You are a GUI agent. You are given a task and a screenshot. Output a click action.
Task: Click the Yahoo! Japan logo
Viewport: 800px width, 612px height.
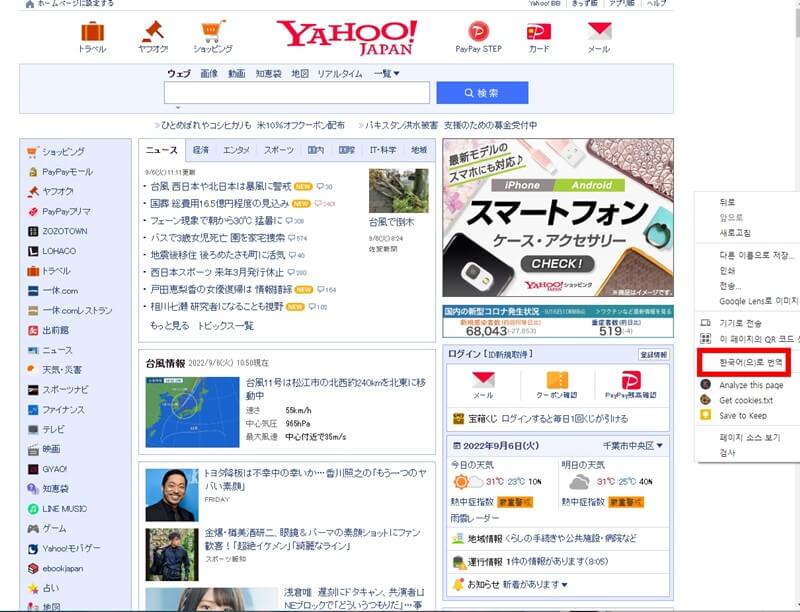coord(347,37)
